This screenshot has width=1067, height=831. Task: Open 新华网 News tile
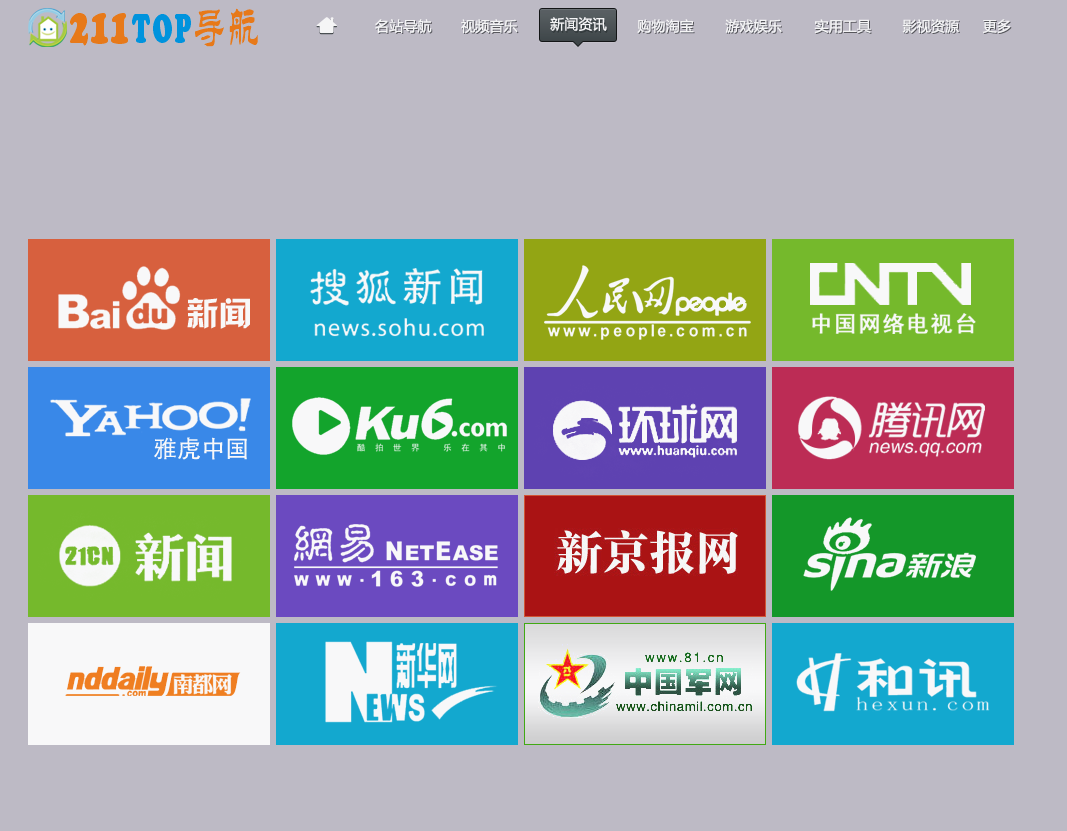pyautogui.click(x=397, y=684)
